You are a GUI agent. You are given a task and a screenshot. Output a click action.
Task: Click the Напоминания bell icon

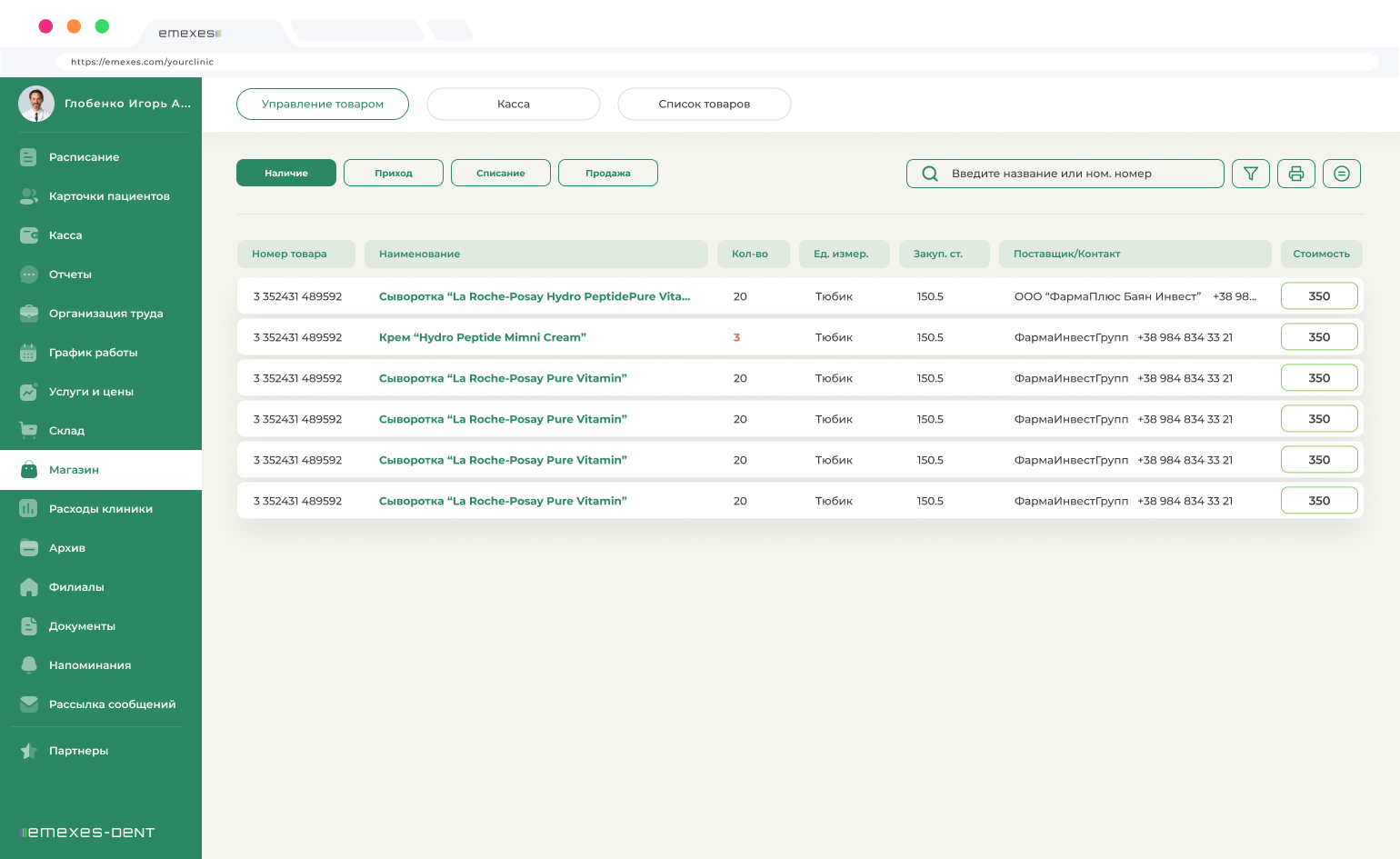point(28,665)
